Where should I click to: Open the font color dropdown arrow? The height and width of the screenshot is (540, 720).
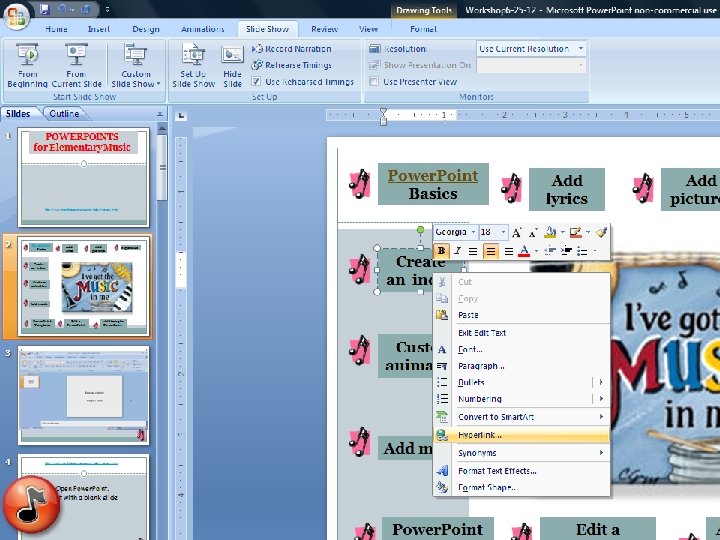[x=536, y=251]
